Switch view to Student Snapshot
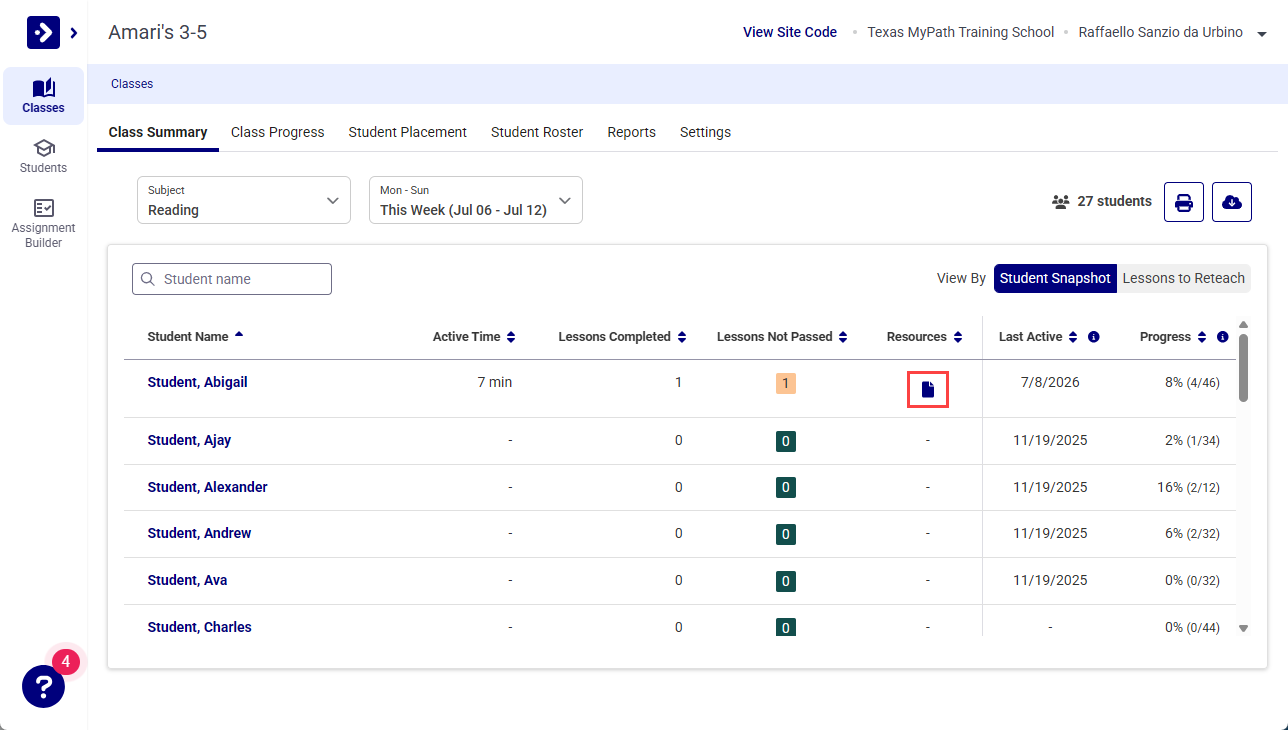1288x730 pixels. (x=1055, y=278)
